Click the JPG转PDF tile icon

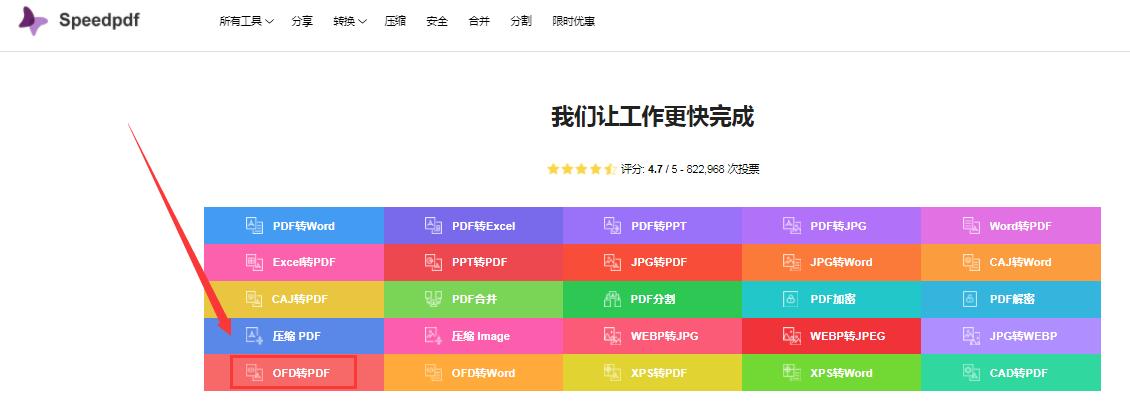613,262
